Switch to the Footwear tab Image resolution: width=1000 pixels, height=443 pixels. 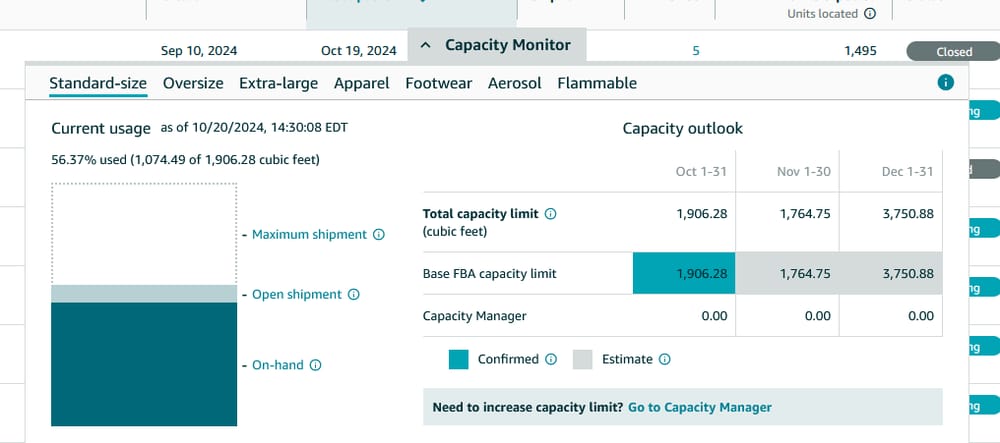pos(438,83)
